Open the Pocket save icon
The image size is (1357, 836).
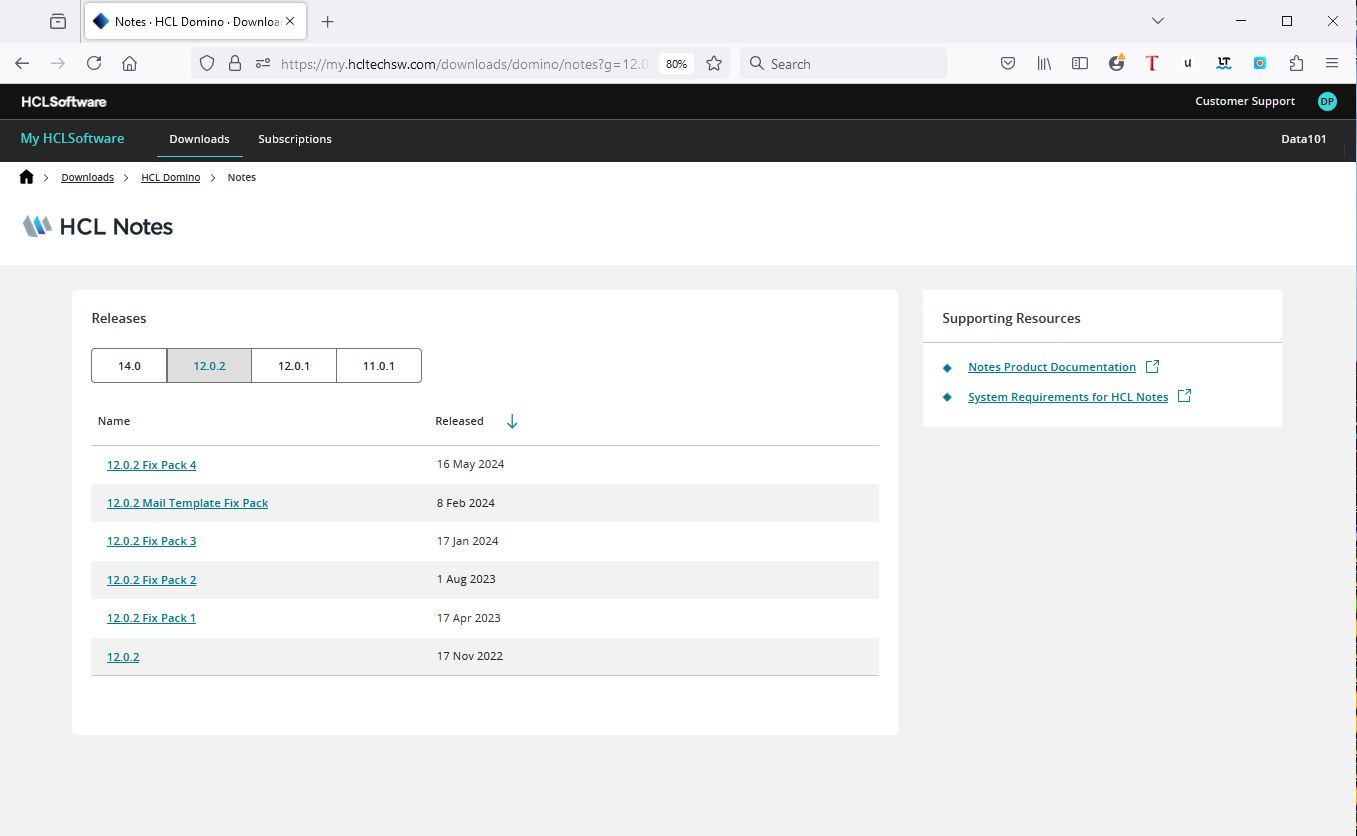pyautogui.click(x=1008, y=63)
